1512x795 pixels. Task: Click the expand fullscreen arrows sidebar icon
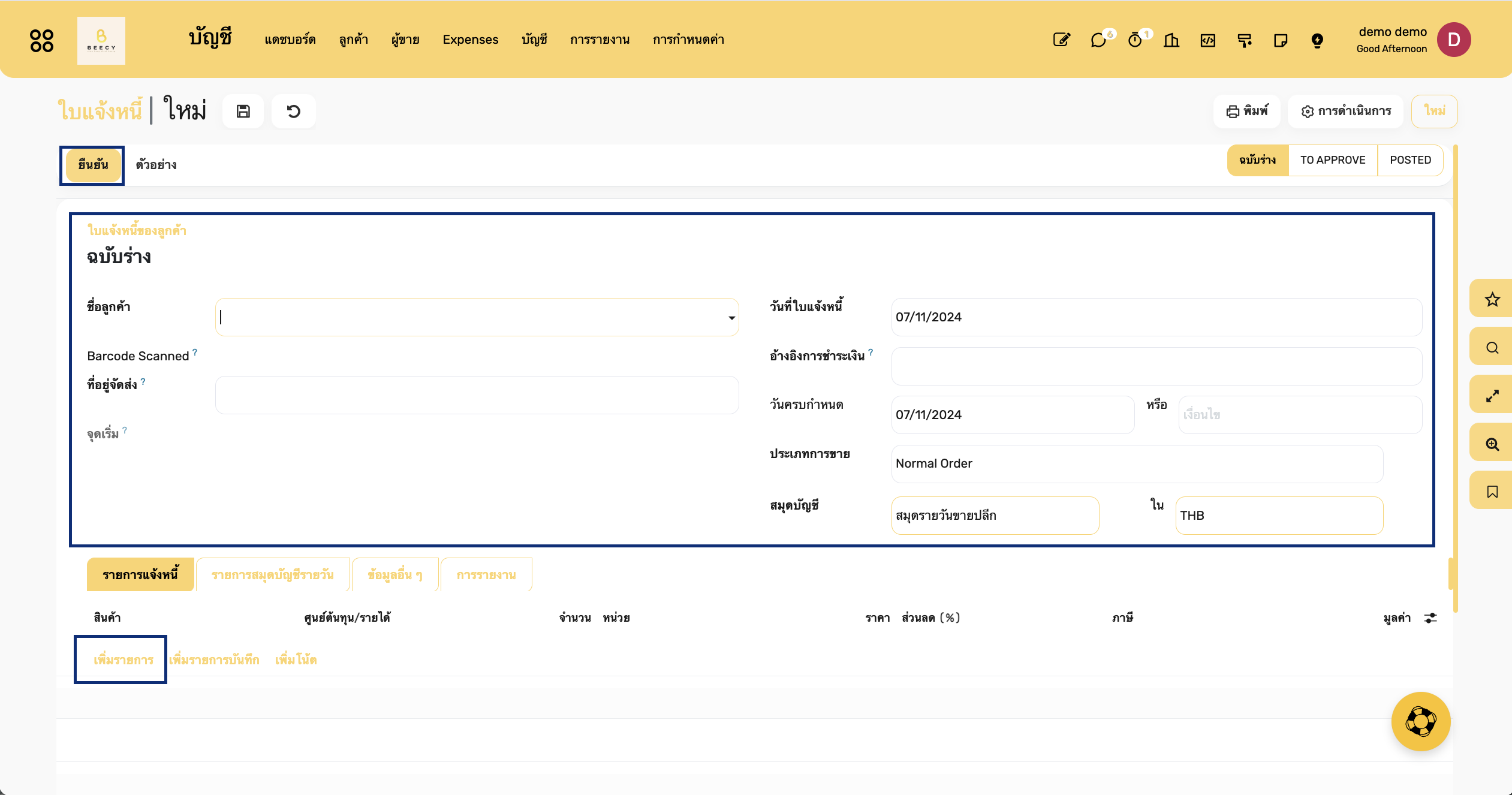tap(1492, 396)
